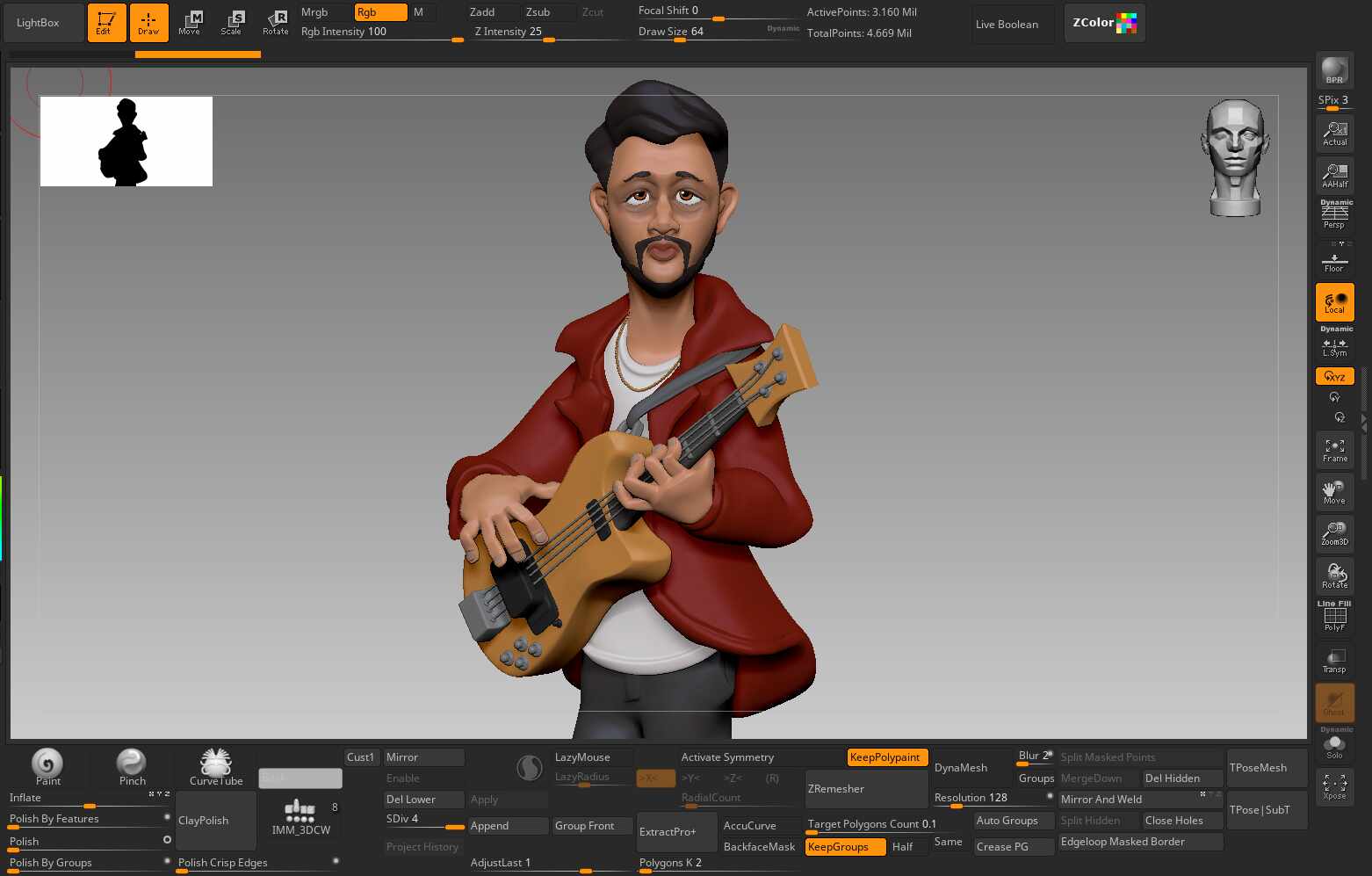This screenshot has height=876, width=1372.
Task: Adjust the Draw Size slider
Action: tap(717, 33)
